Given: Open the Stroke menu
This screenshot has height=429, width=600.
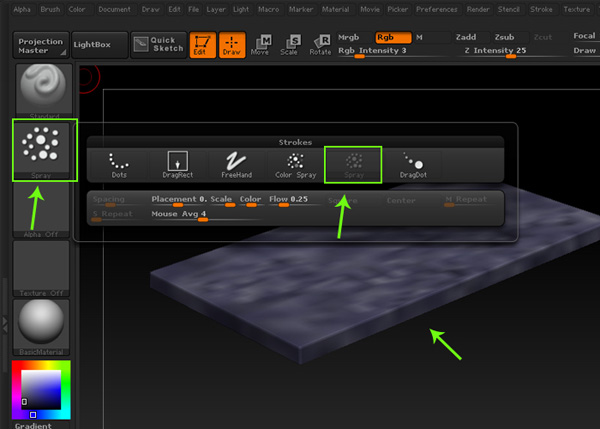Looking at the screenshot, I should click(541, 10).
